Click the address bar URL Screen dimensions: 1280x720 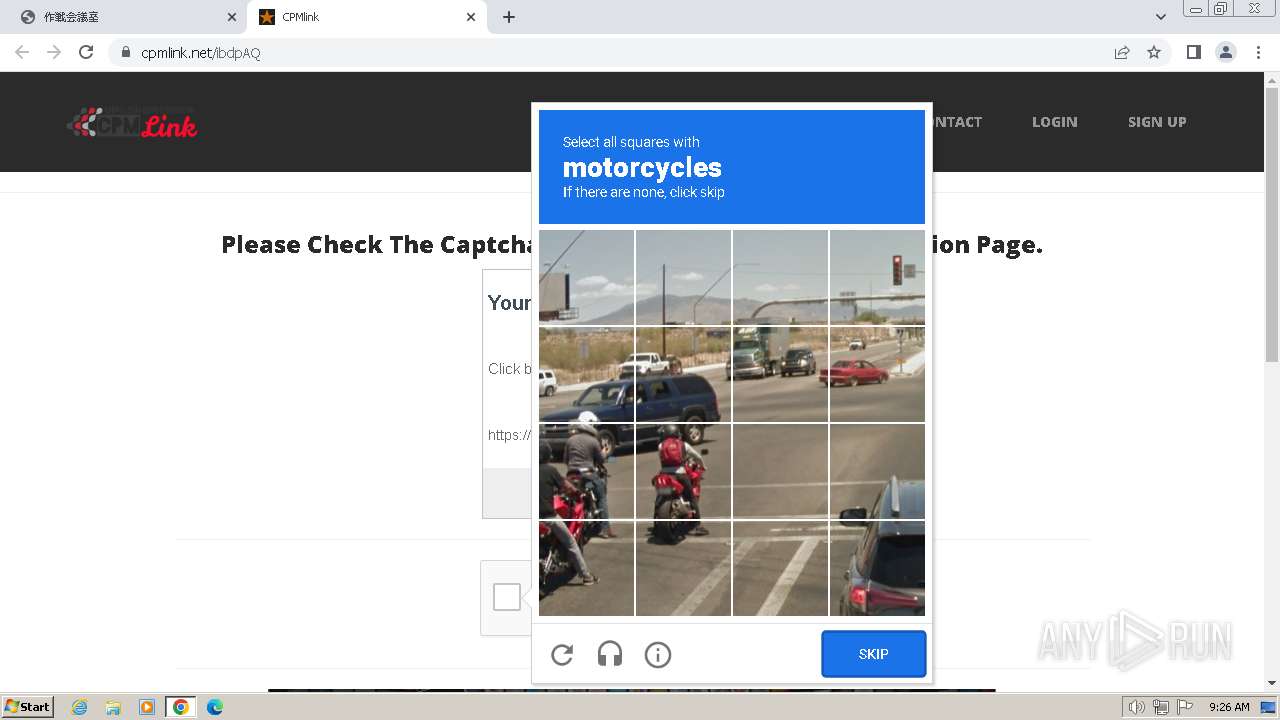tap(201, 53)
